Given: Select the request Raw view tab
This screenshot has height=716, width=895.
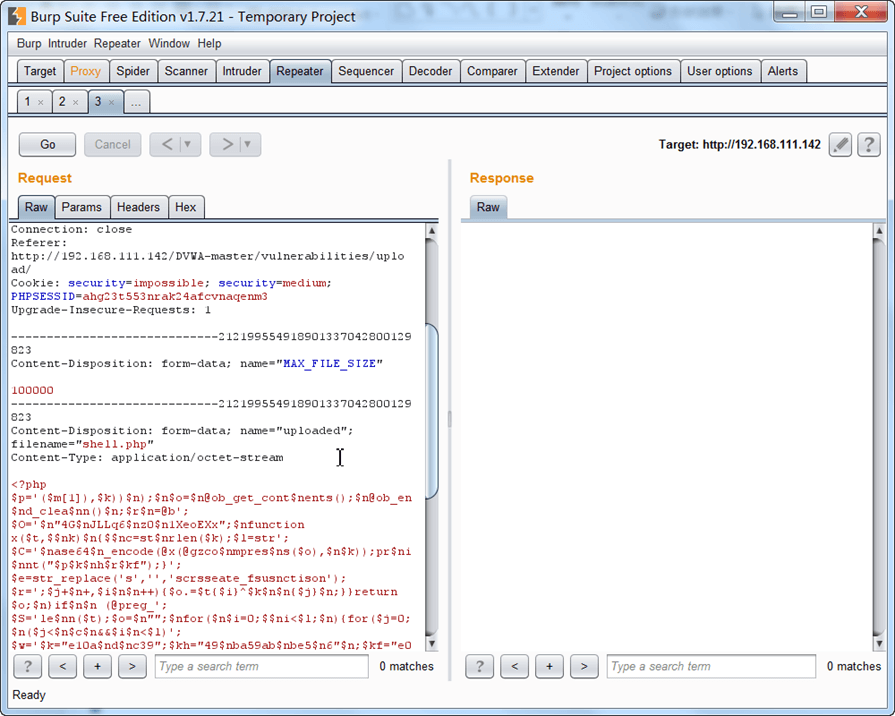Looking at the screenshot, I should (x=36, y=207).
